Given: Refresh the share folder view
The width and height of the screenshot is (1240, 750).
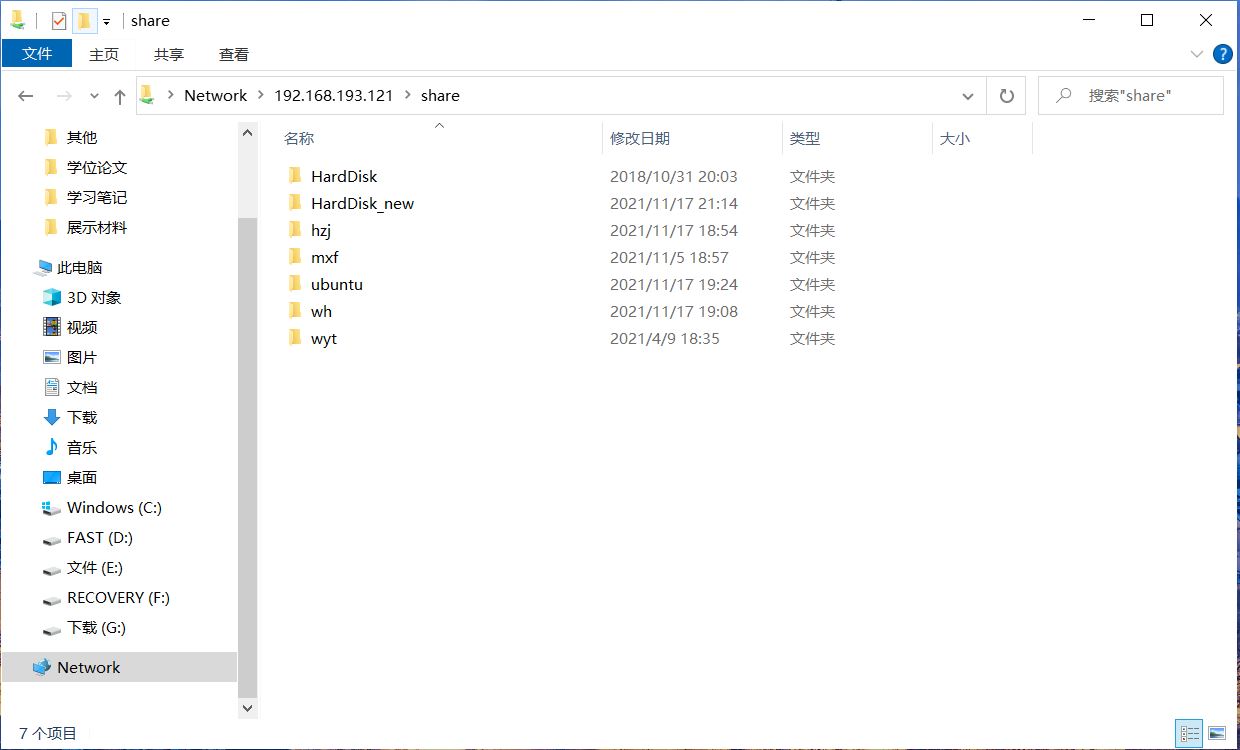Looking at the screenshot, I should [1006, 96].
